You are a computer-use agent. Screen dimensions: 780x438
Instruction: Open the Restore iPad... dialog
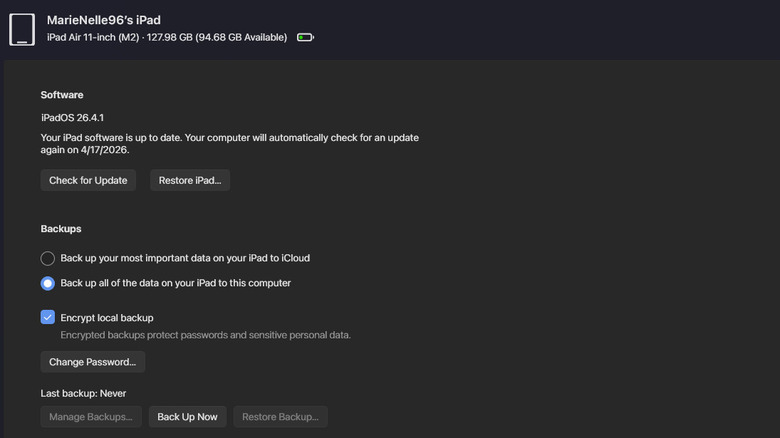190,180
